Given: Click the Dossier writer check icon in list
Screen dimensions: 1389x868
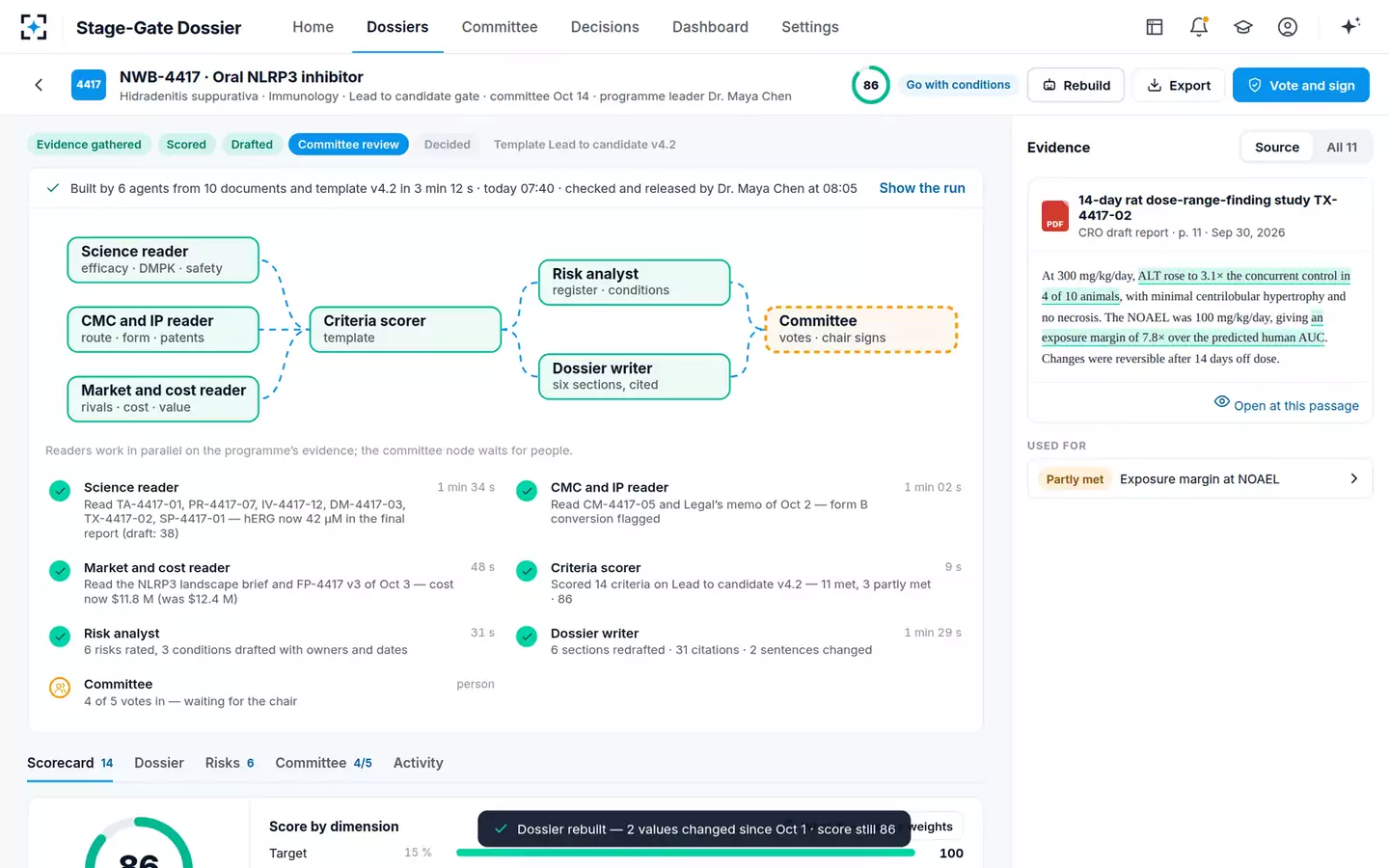Looking at the screenshot, I should (527, 637).
